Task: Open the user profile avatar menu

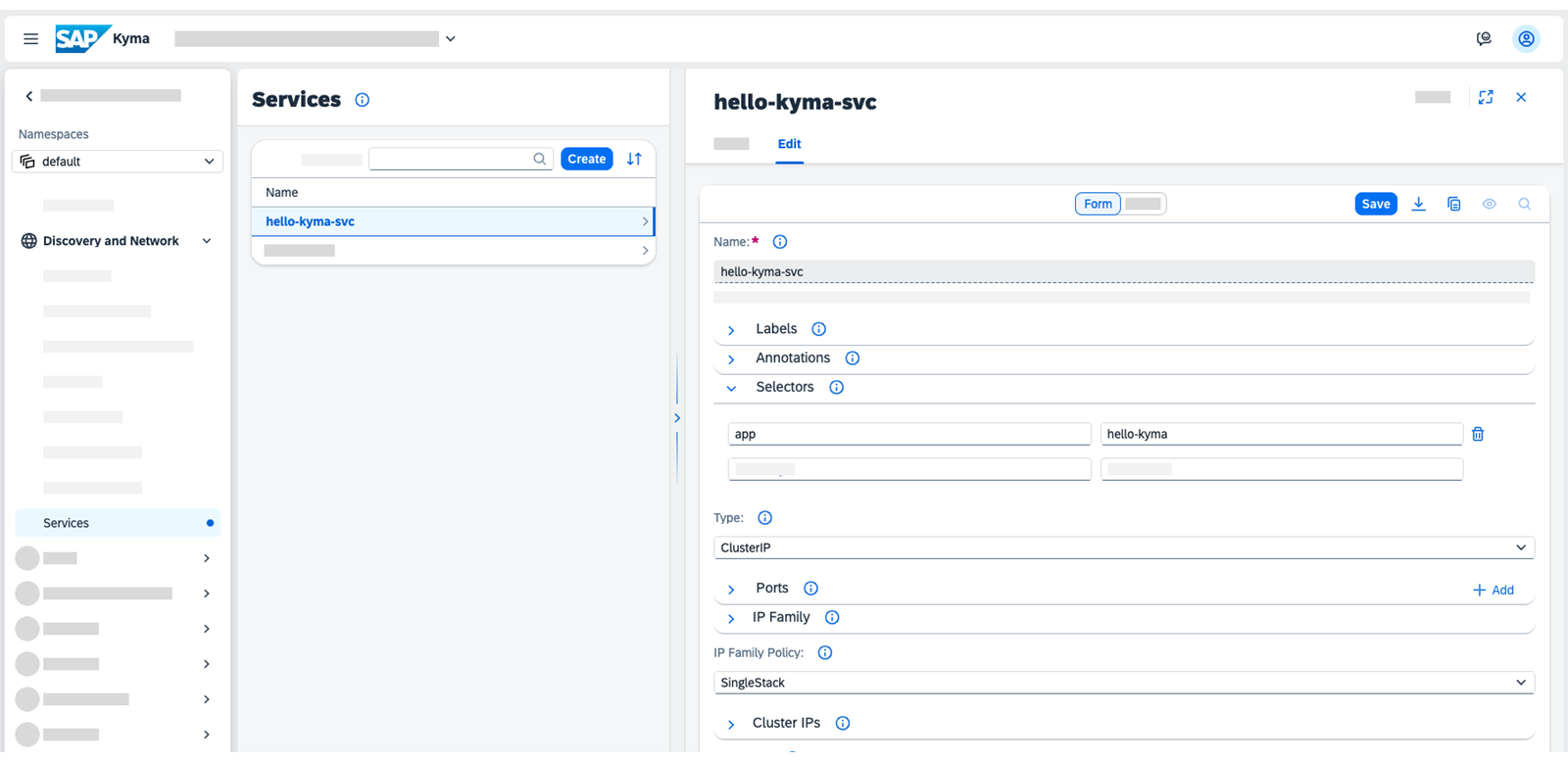Action: (1526, 39)
